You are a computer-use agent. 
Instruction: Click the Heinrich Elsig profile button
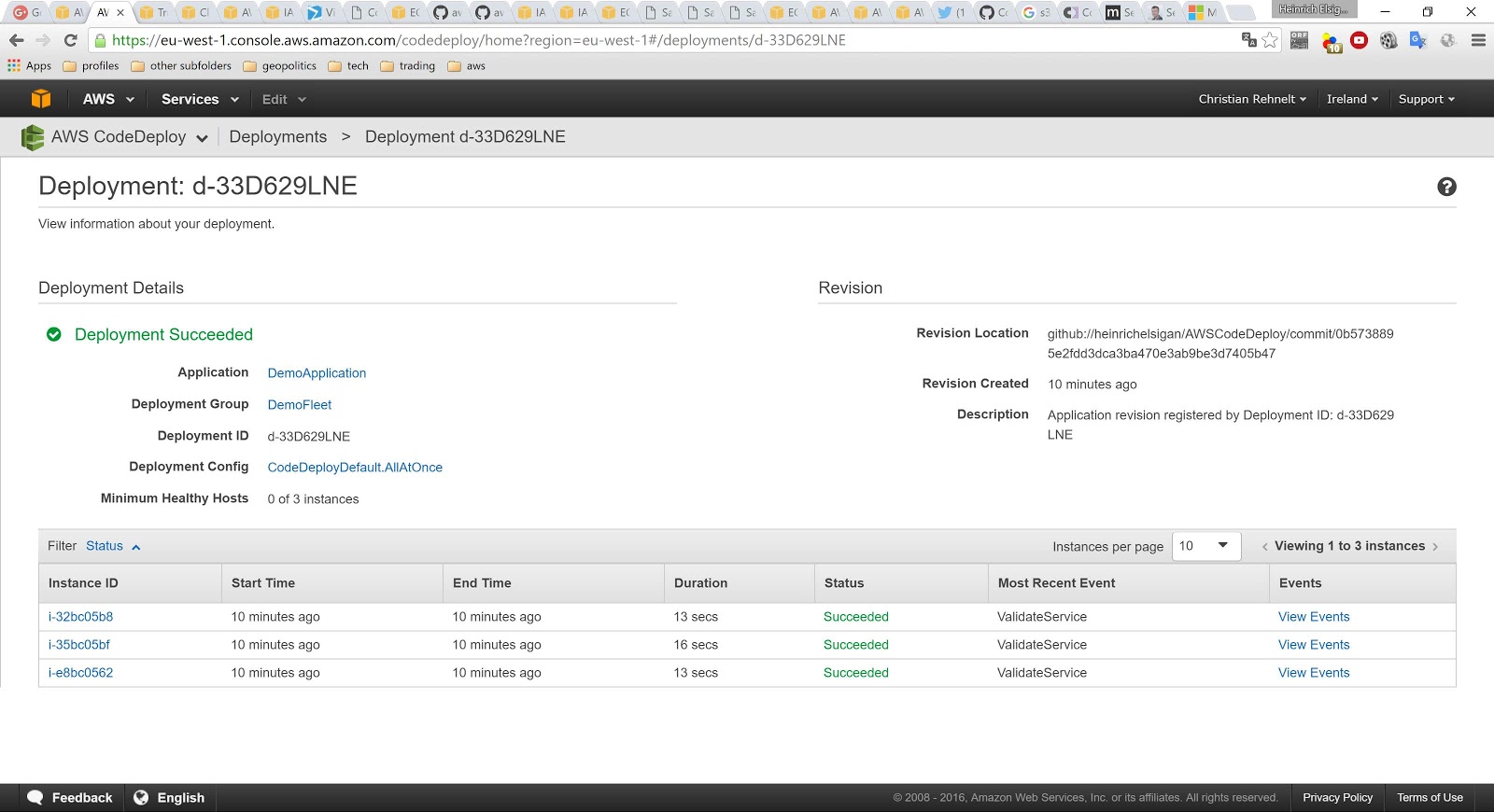click(x=1314, y=9)
